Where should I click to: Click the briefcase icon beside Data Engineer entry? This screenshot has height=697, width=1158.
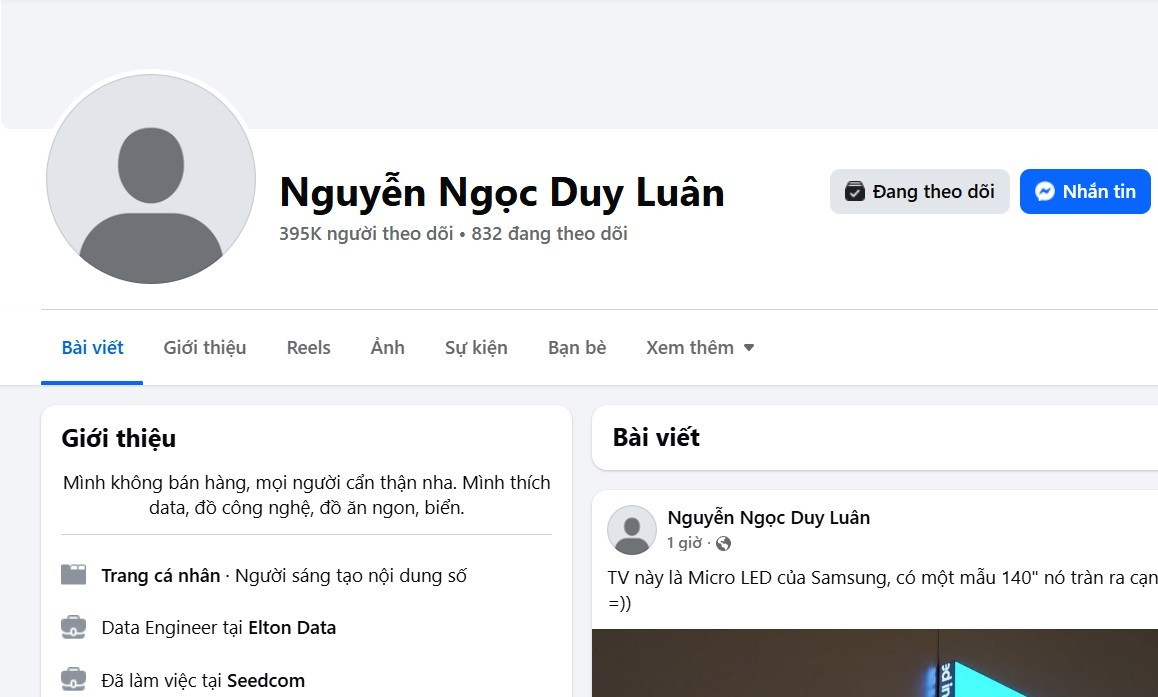(x=74, y=627)
